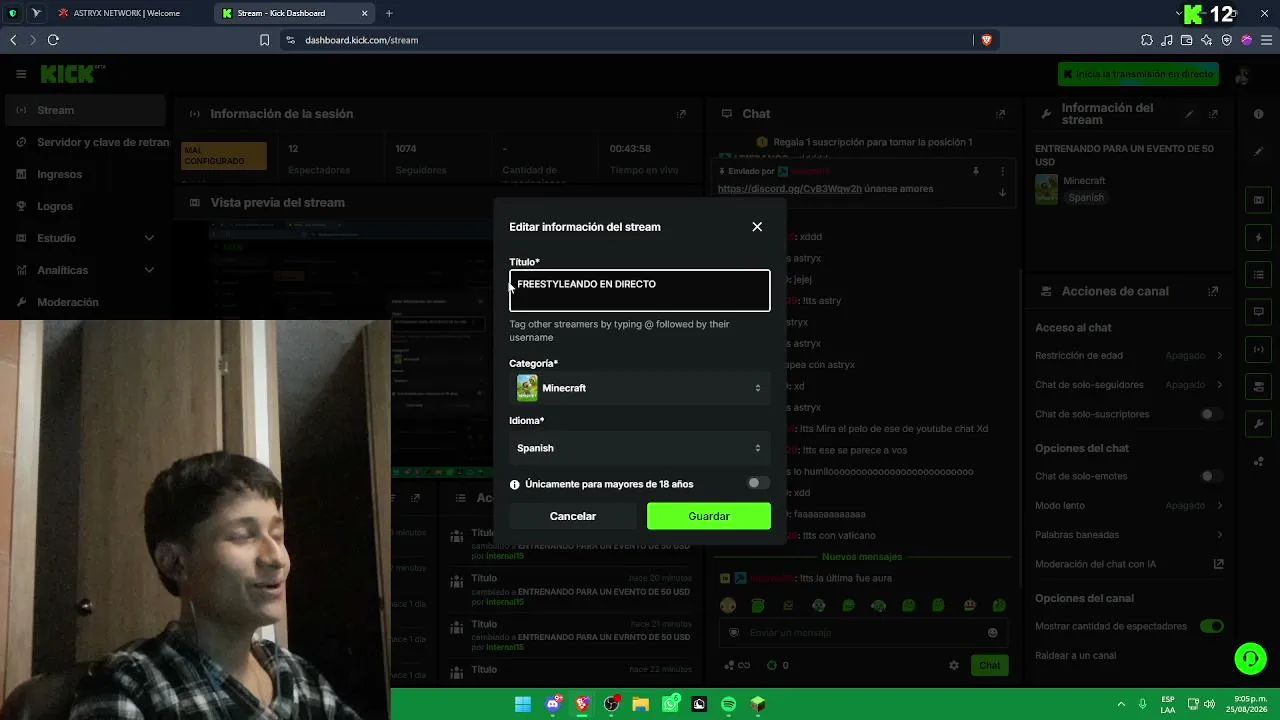Click the pencil icon in Información del stream
1280x720 pixels.
1189,114
